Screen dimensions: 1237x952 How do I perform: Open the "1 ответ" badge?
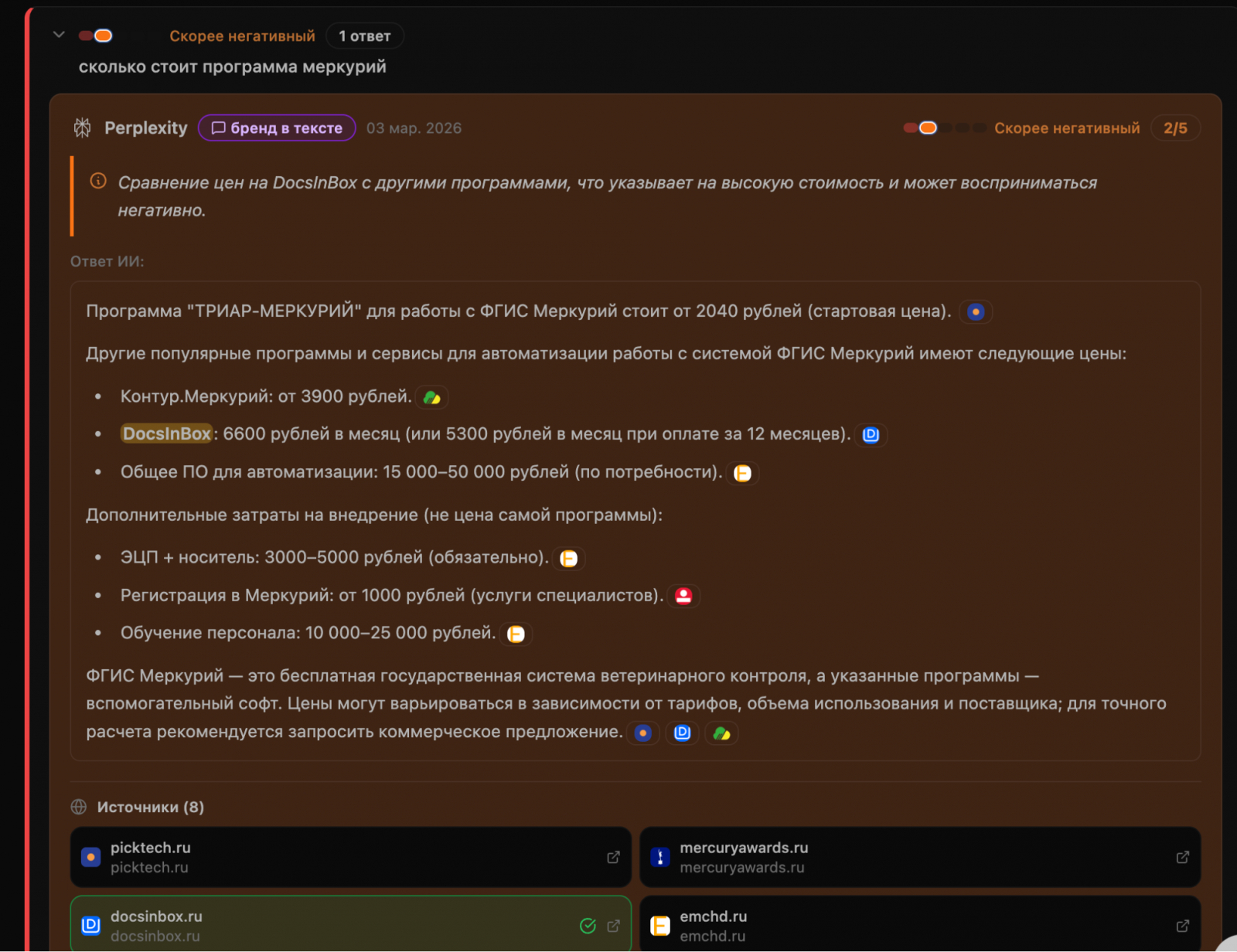[365, 36]
